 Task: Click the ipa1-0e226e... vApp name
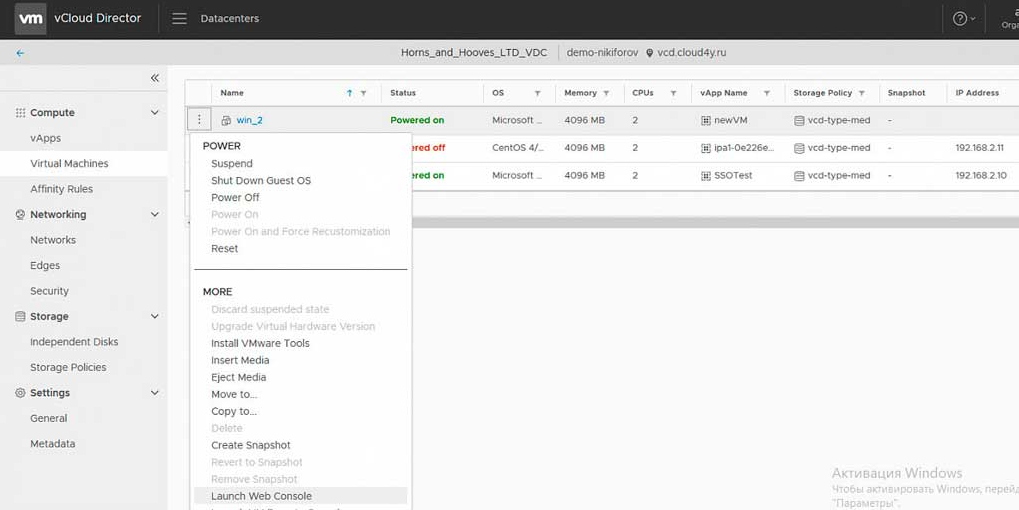[x=744, y=148]
